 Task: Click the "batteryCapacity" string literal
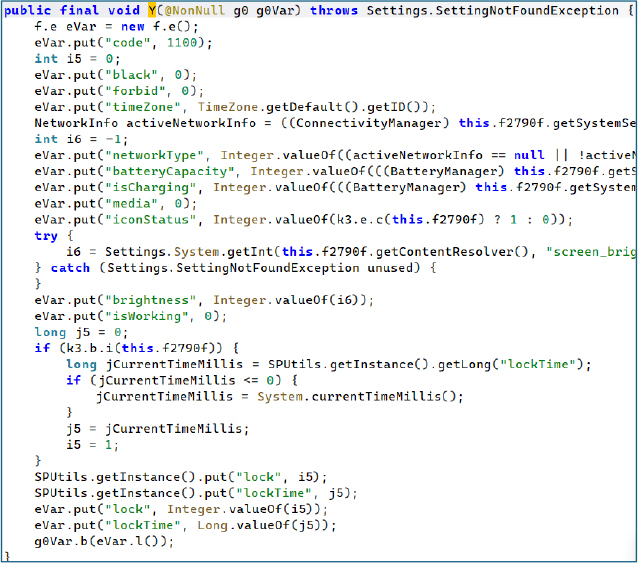click(x=153, y=171)
